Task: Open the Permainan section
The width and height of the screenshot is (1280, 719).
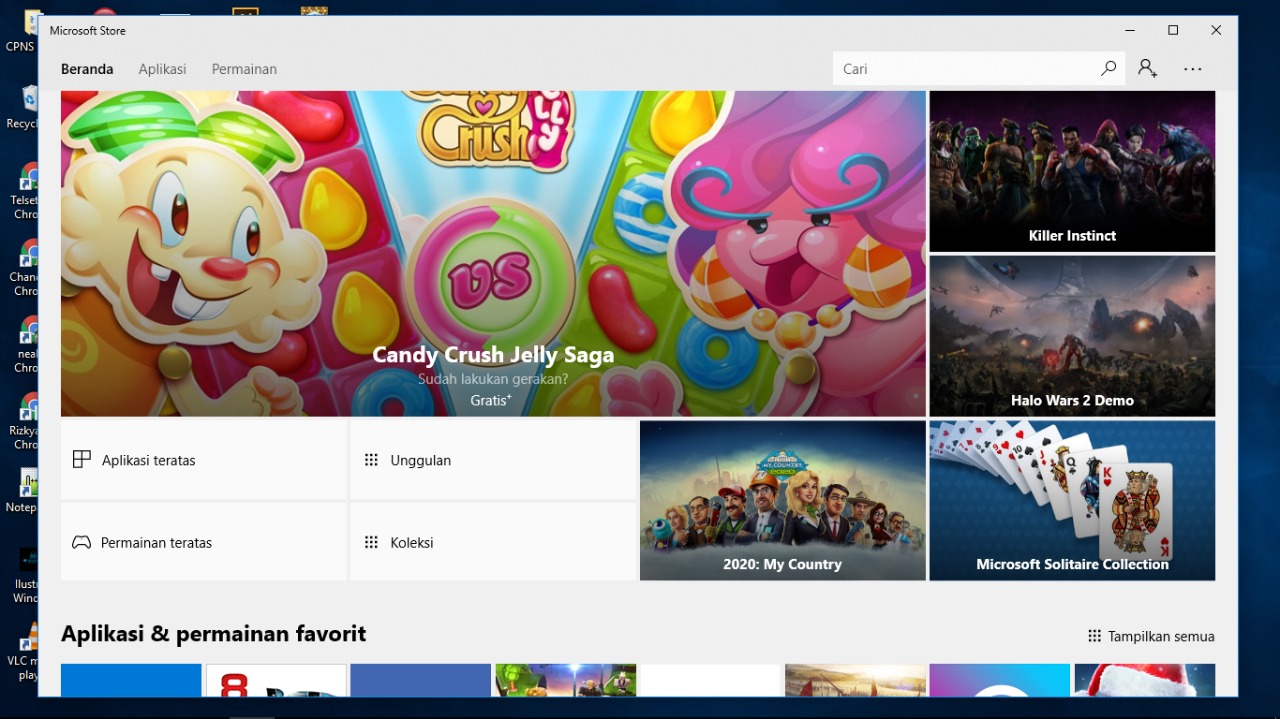Action: [x=244, y=69]
